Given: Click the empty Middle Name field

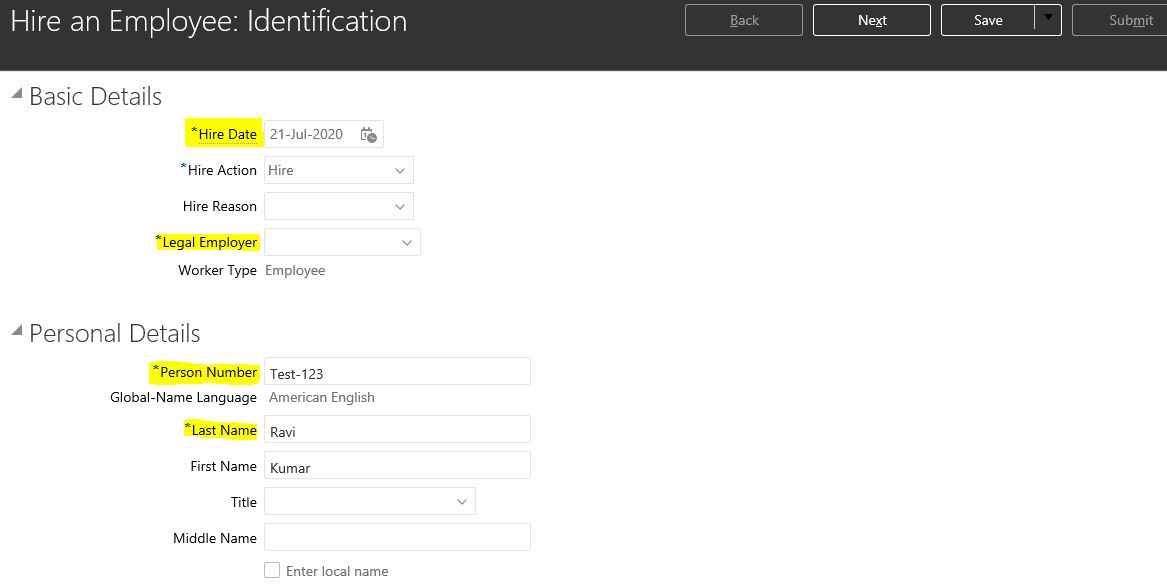Looking at the screenshot, I should coord(397,537).
